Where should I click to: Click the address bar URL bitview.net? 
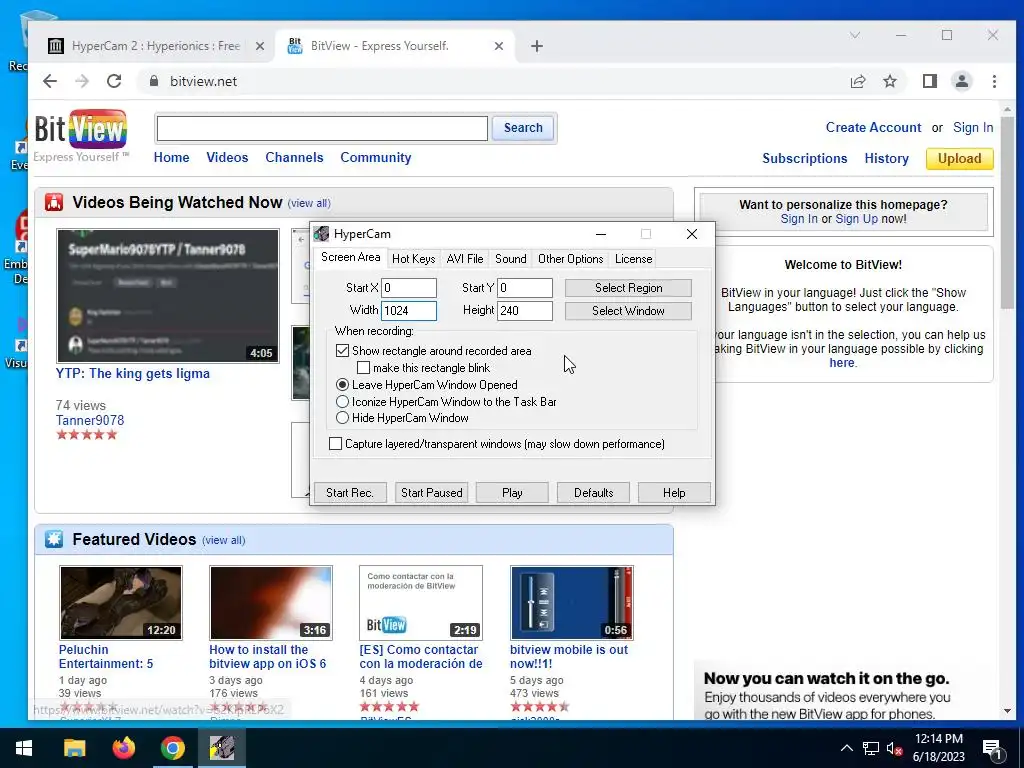point(203,81)
